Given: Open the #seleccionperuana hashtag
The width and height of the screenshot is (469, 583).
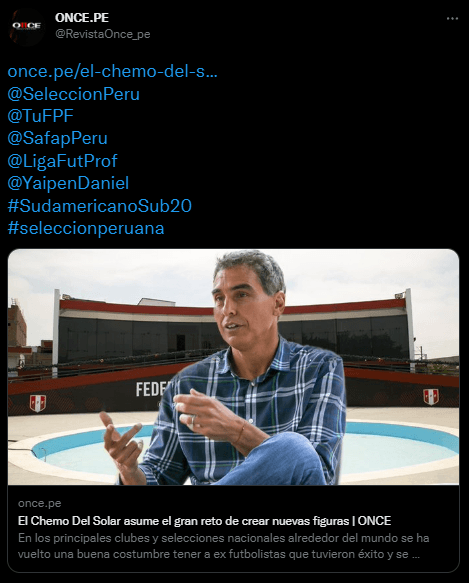Looking at the screenshot, I should coord(86,228).
